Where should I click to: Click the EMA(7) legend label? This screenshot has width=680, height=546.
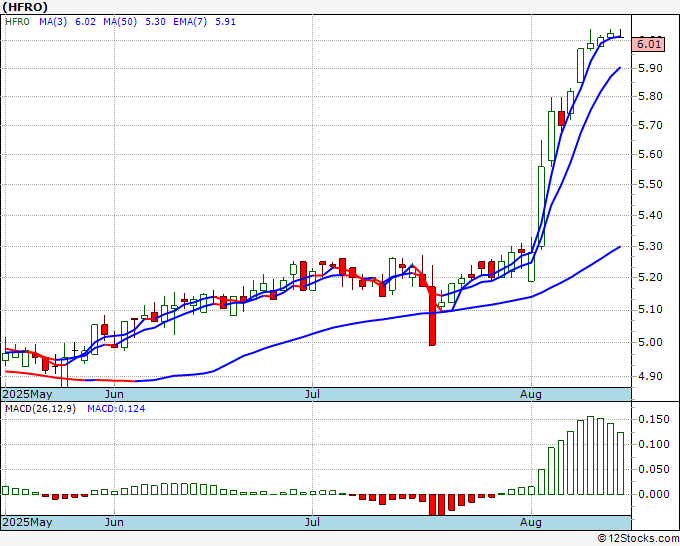pos(190,22)
